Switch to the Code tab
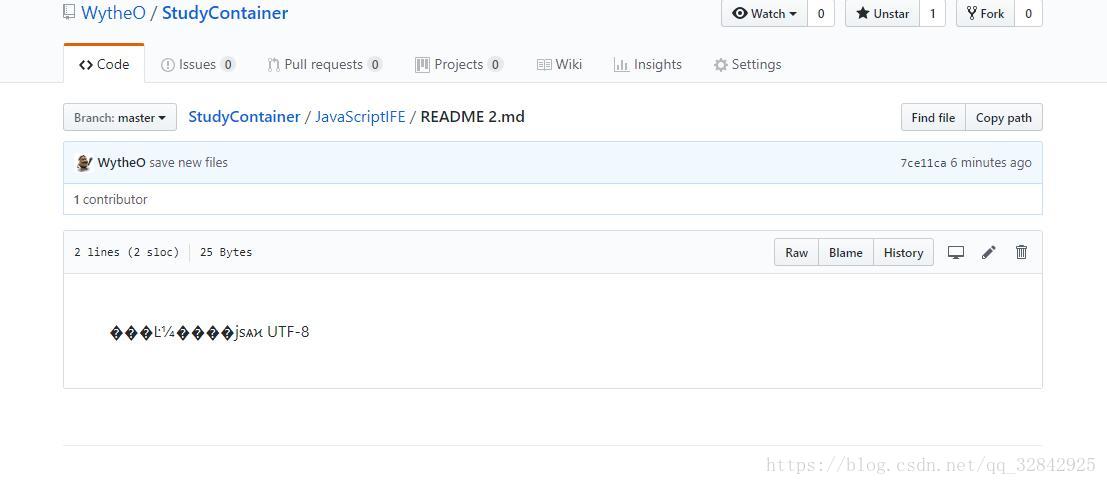Image resolution: width=1107 pixels, height=485 pixels. pyautogui.click(x=104, y=64)
